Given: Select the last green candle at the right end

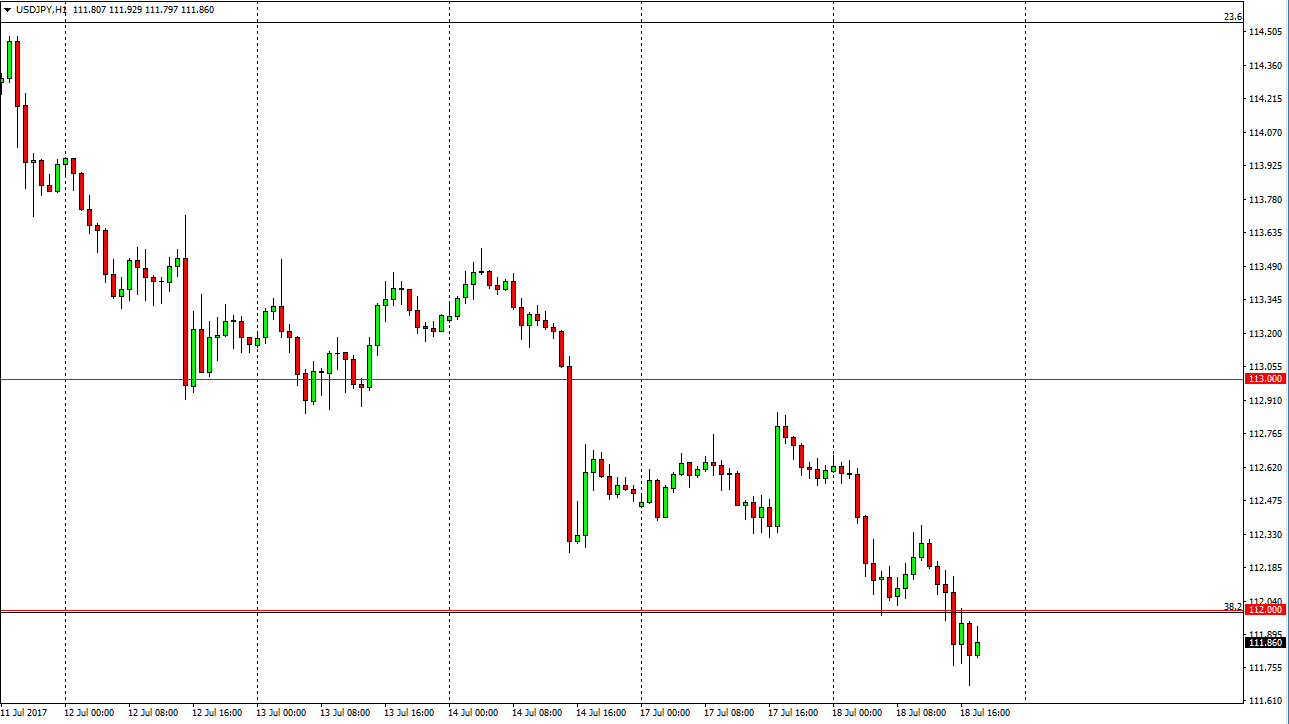Looking at the screenshot, I should click(x=977, y=649).
